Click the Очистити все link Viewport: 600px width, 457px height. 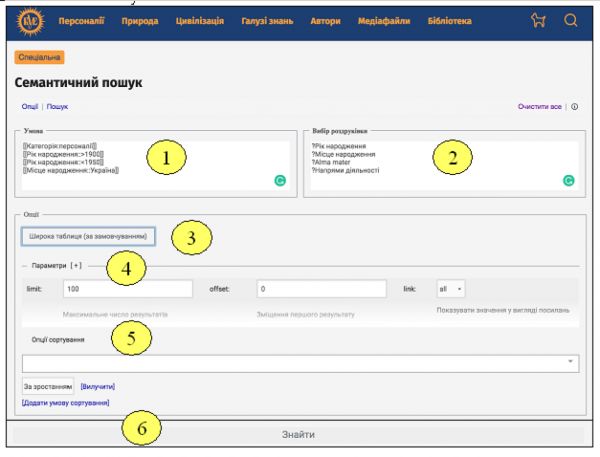(x=540, y=107)
